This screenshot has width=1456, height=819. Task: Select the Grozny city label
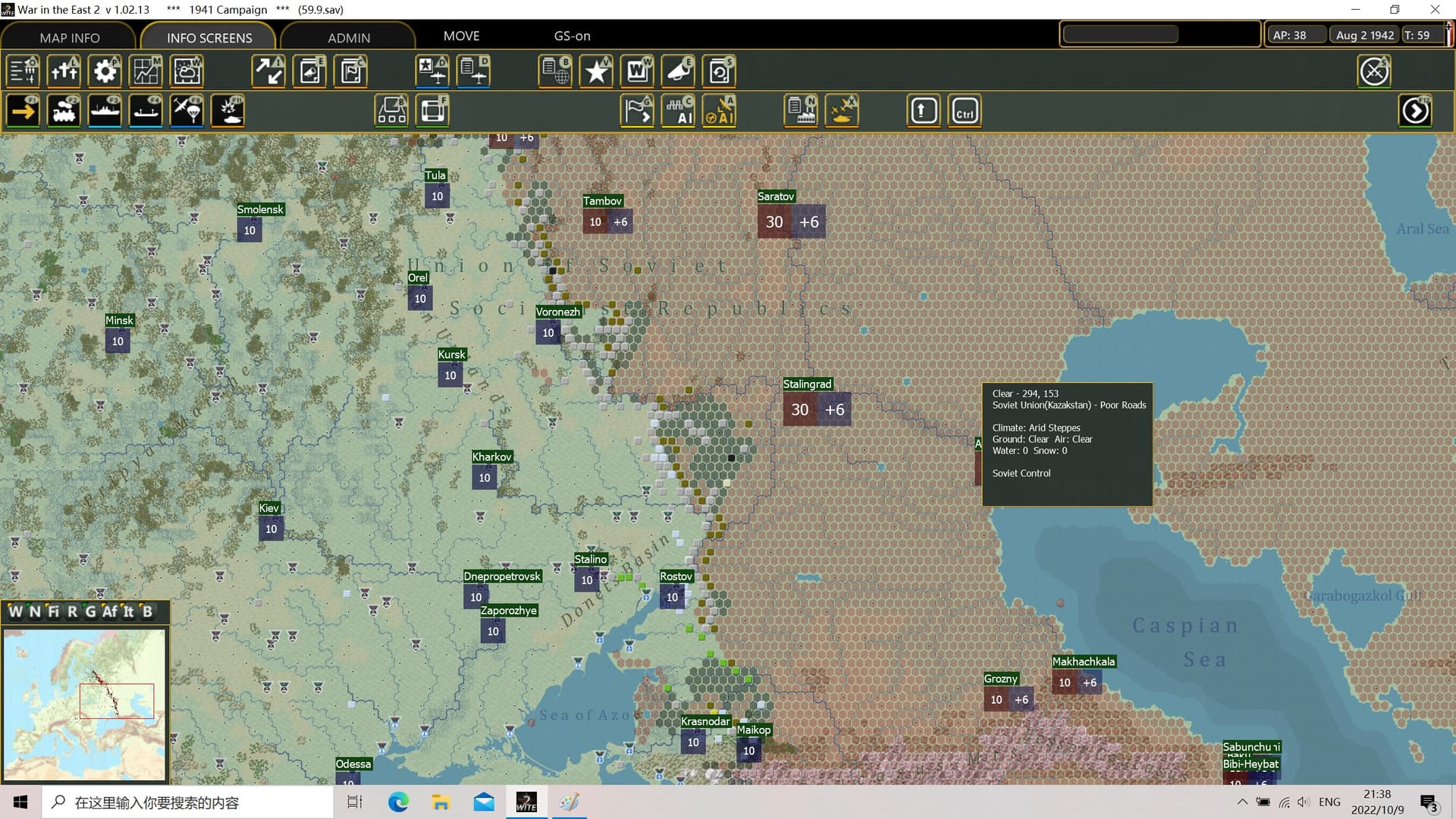tap(1000, 679)
